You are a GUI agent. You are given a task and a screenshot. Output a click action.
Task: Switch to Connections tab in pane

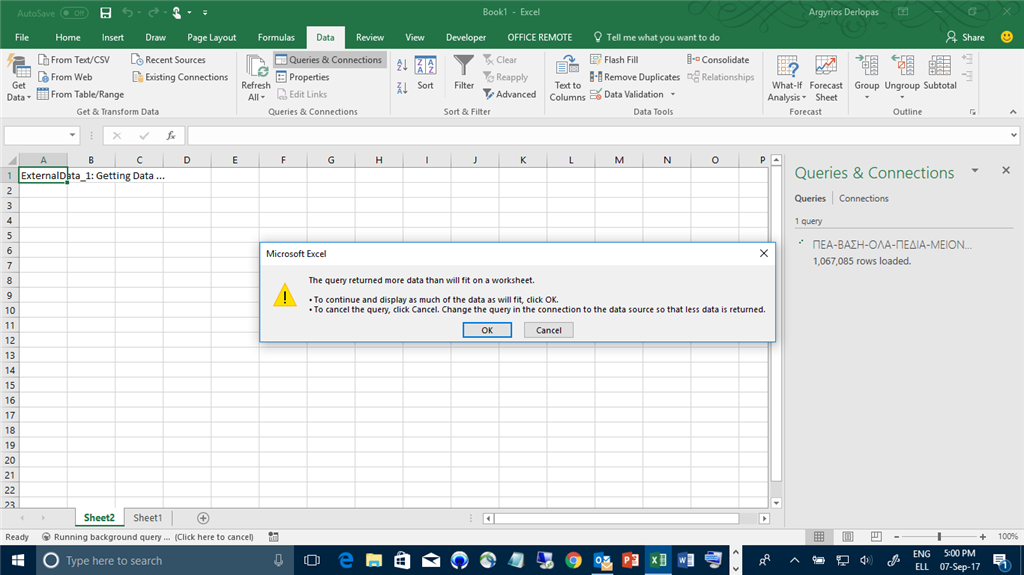pos(863,199)
